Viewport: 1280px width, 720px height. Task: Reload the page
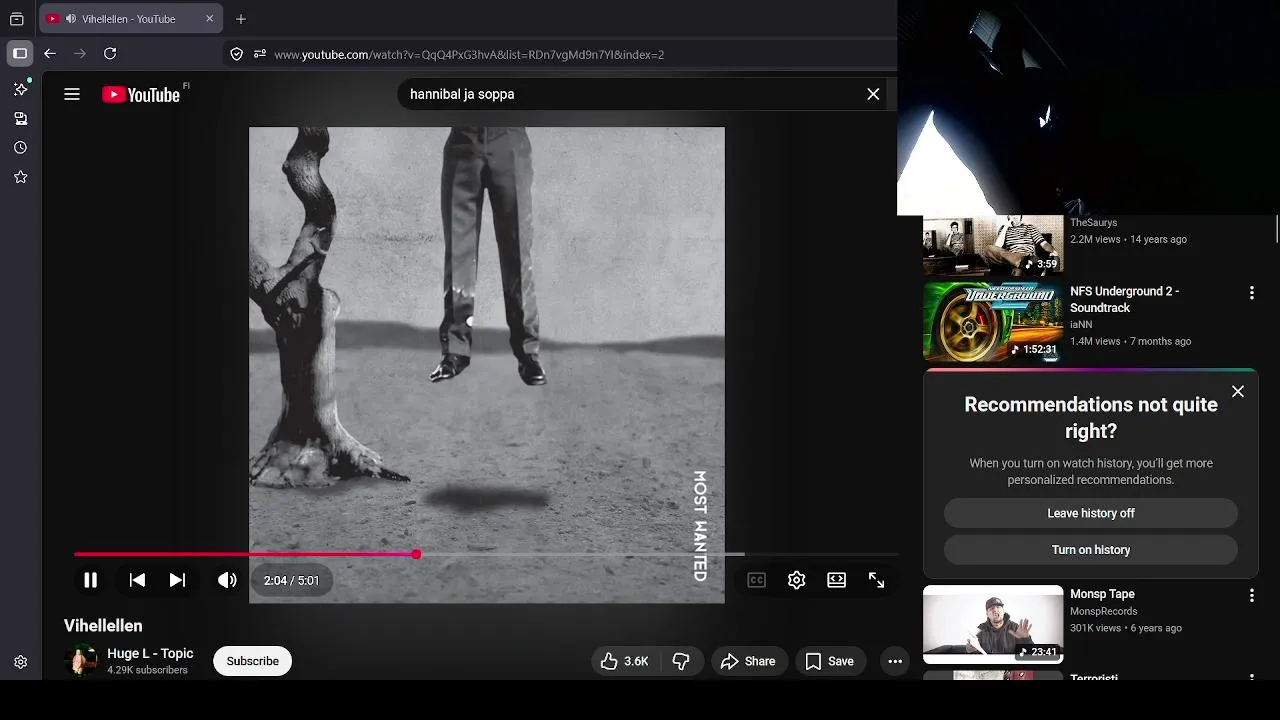[110, 54]
